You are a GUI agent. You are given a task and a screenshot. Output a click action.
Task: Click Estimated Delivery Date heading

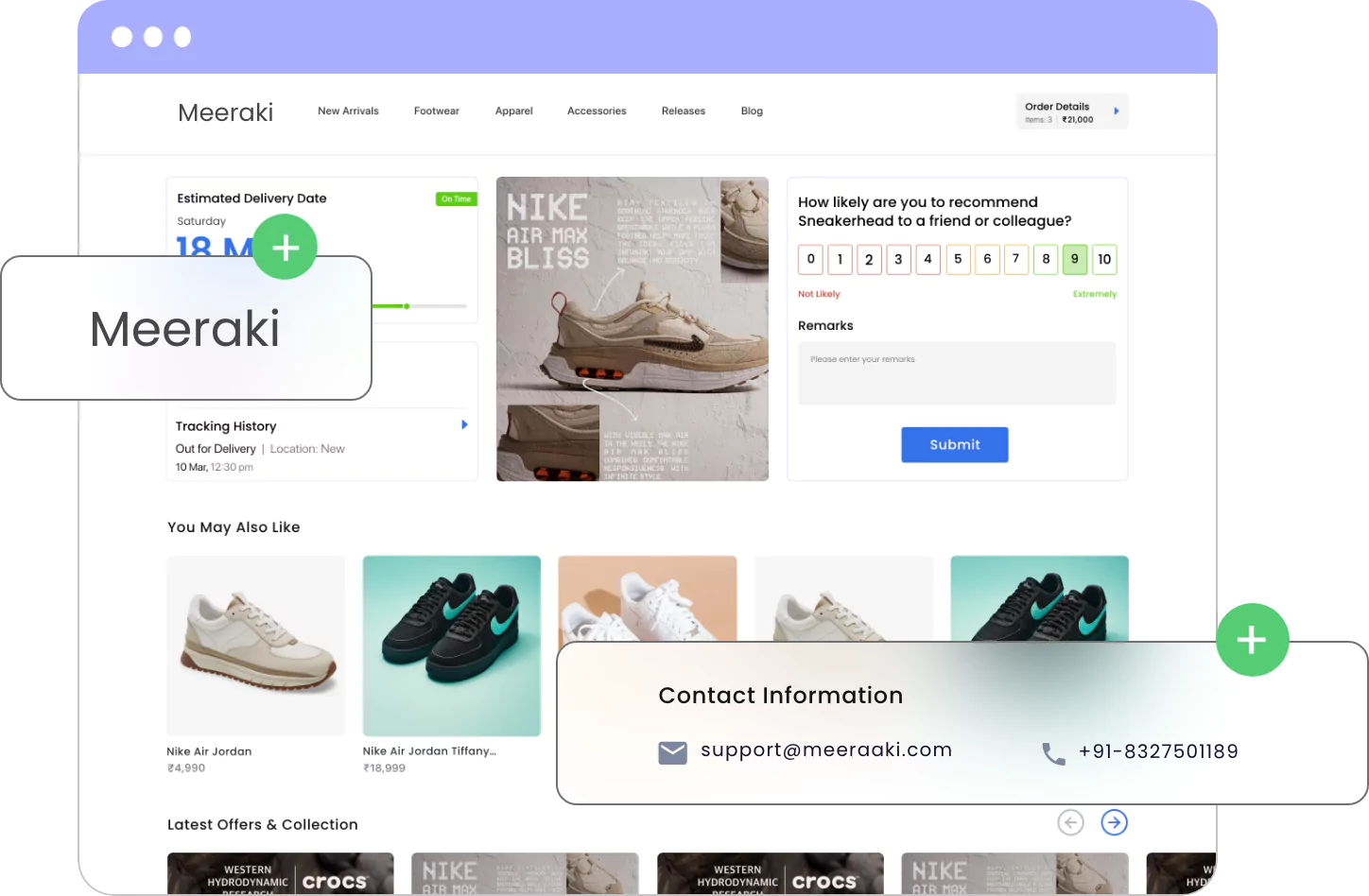click(251, 198)
